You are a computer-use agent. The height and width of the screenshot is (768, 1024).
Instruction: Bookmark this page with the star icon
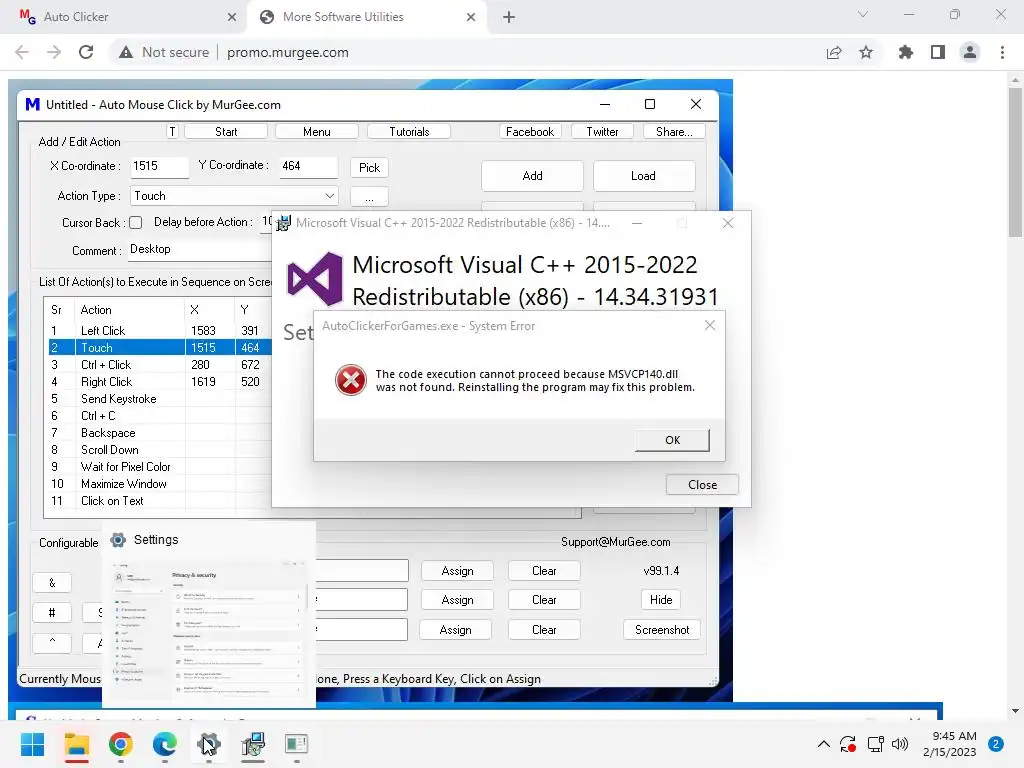pyautogui.click(x=866, y=52)
